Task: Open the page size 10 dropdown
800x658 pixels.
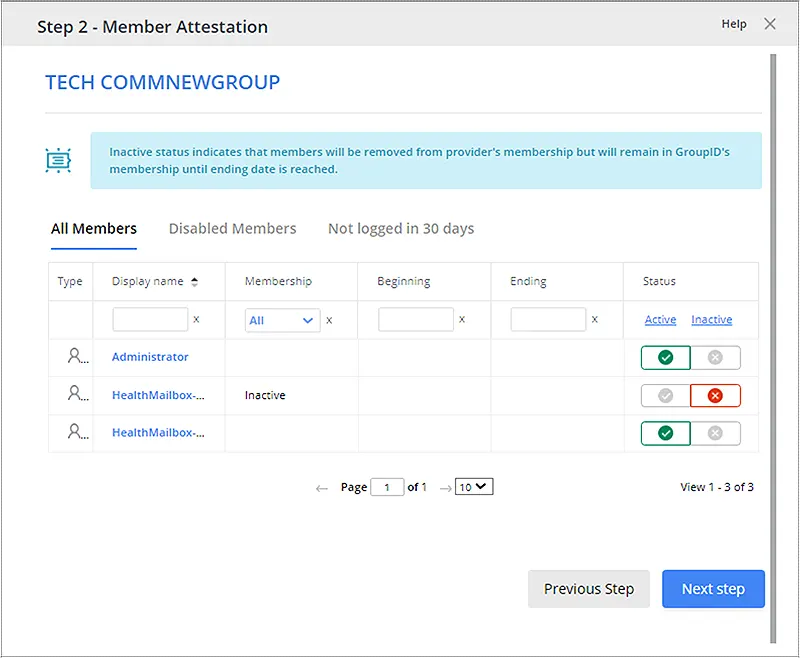Action: pos(474,487)
